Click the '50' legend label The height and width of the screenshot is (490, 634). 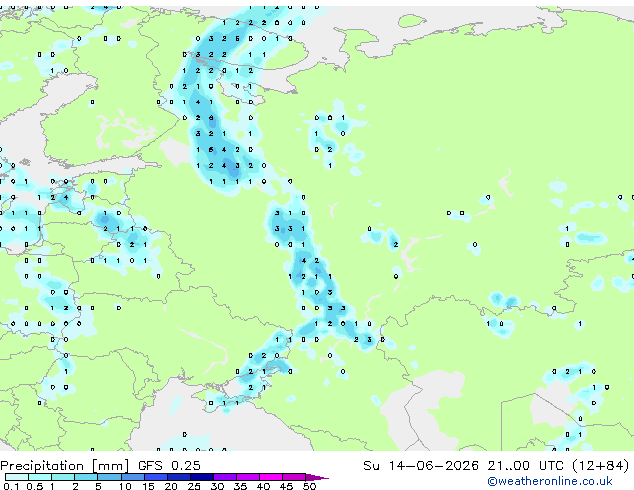(x=309, y=486)
